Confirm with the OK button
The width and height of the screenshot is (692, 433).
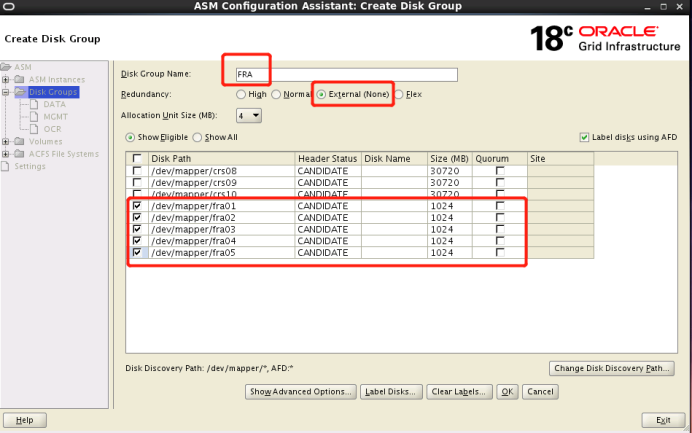click(x=507, y=392)
